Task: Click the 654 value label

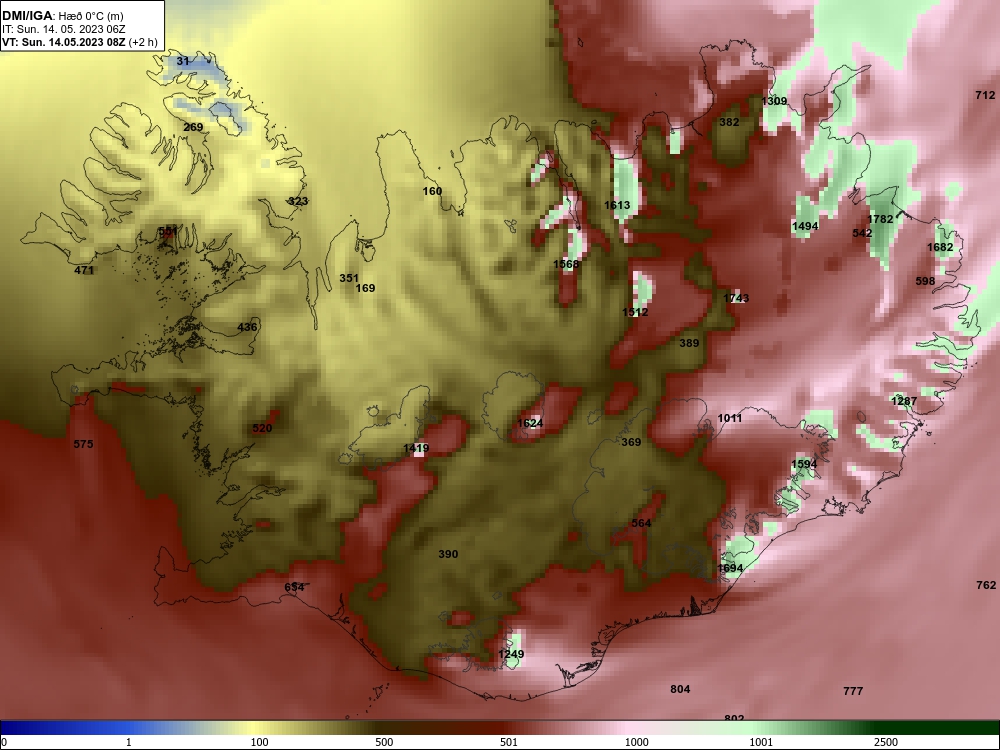Action: (x=295, y=587)
